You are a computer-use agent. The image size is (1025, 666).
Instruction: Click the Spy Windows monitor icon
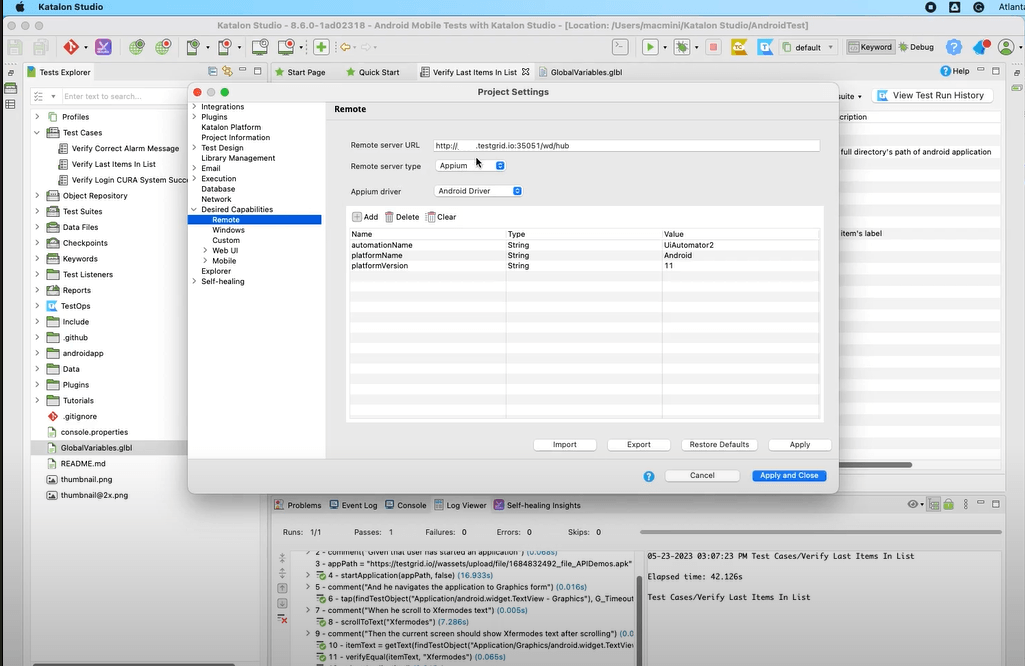click(x=260, y=47)
